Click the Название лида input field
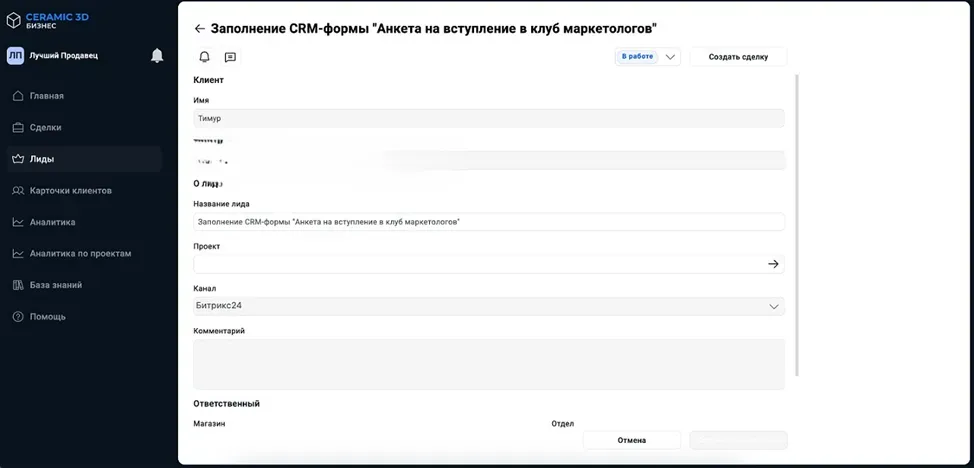This screenshot has height=468, width=974. [489, 222]
